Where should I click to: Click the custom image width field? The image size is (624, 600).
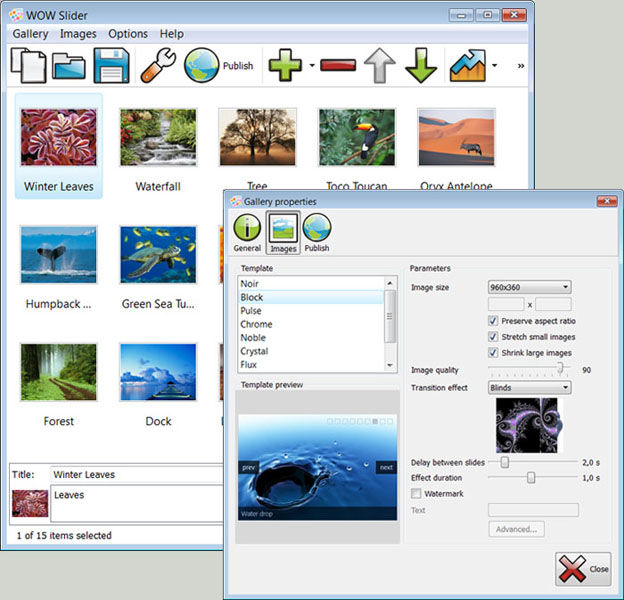(506, 304)
